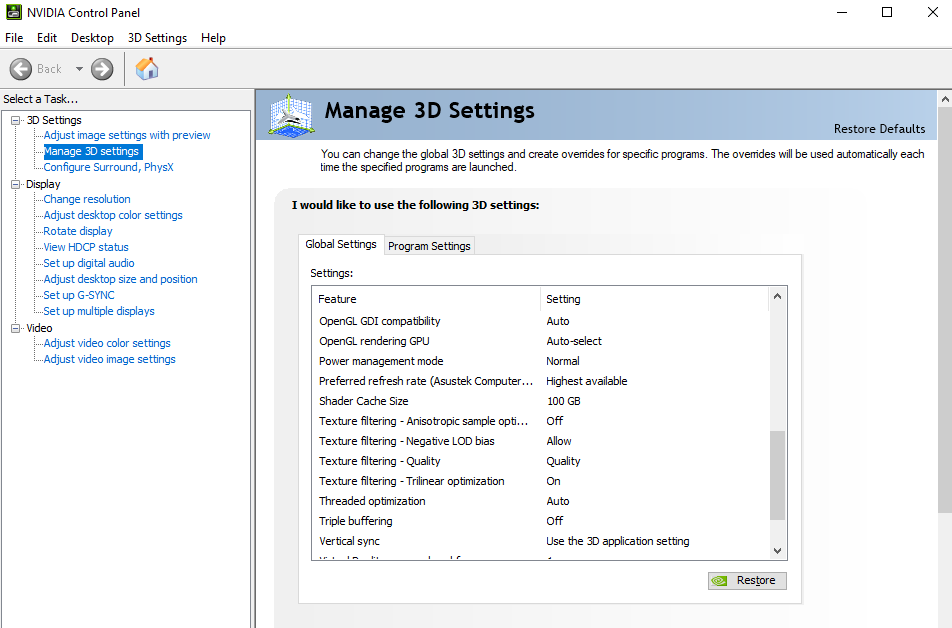Open the File menu
The image size is (952, 628).
point(14,38)
